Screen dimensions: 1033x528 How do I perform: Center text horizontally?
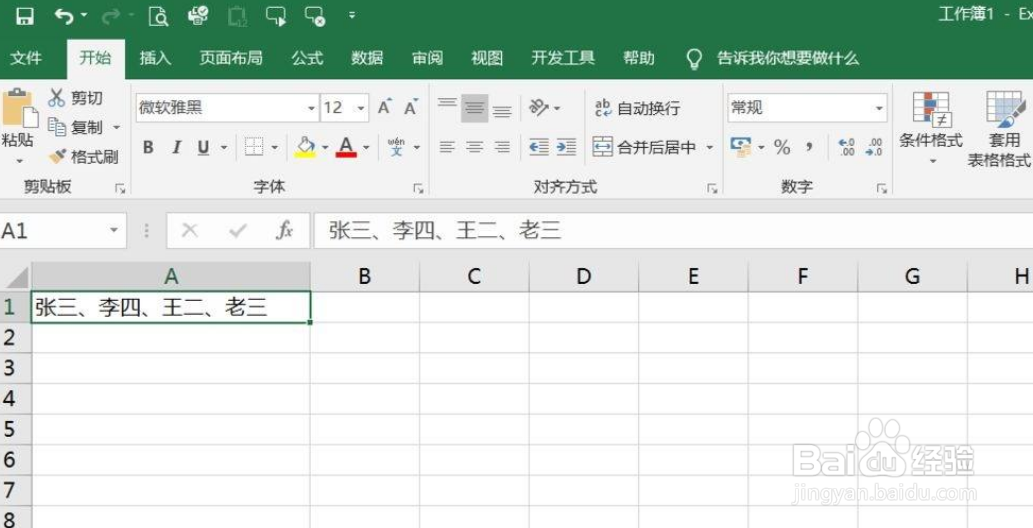(474, 147)
